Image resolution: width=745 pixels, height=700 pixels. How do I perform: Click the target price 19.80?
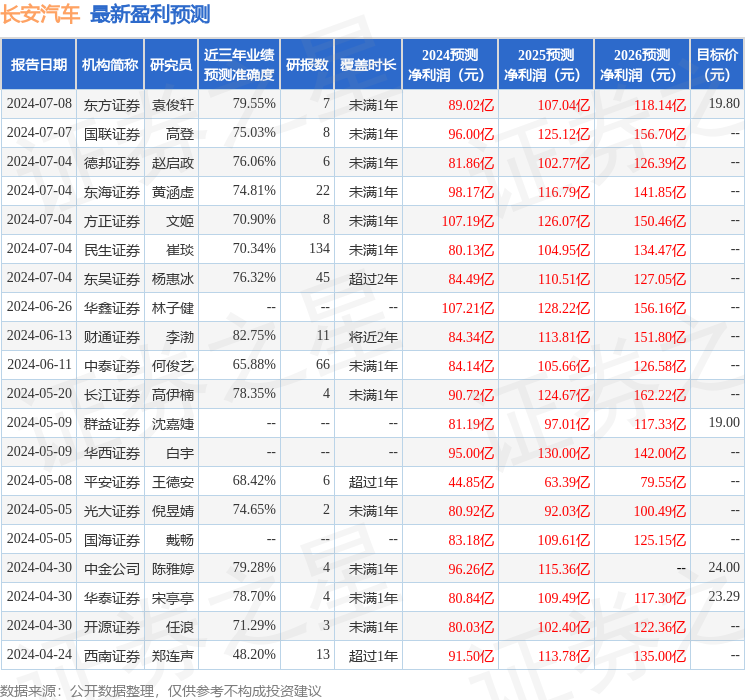(724, 103)
